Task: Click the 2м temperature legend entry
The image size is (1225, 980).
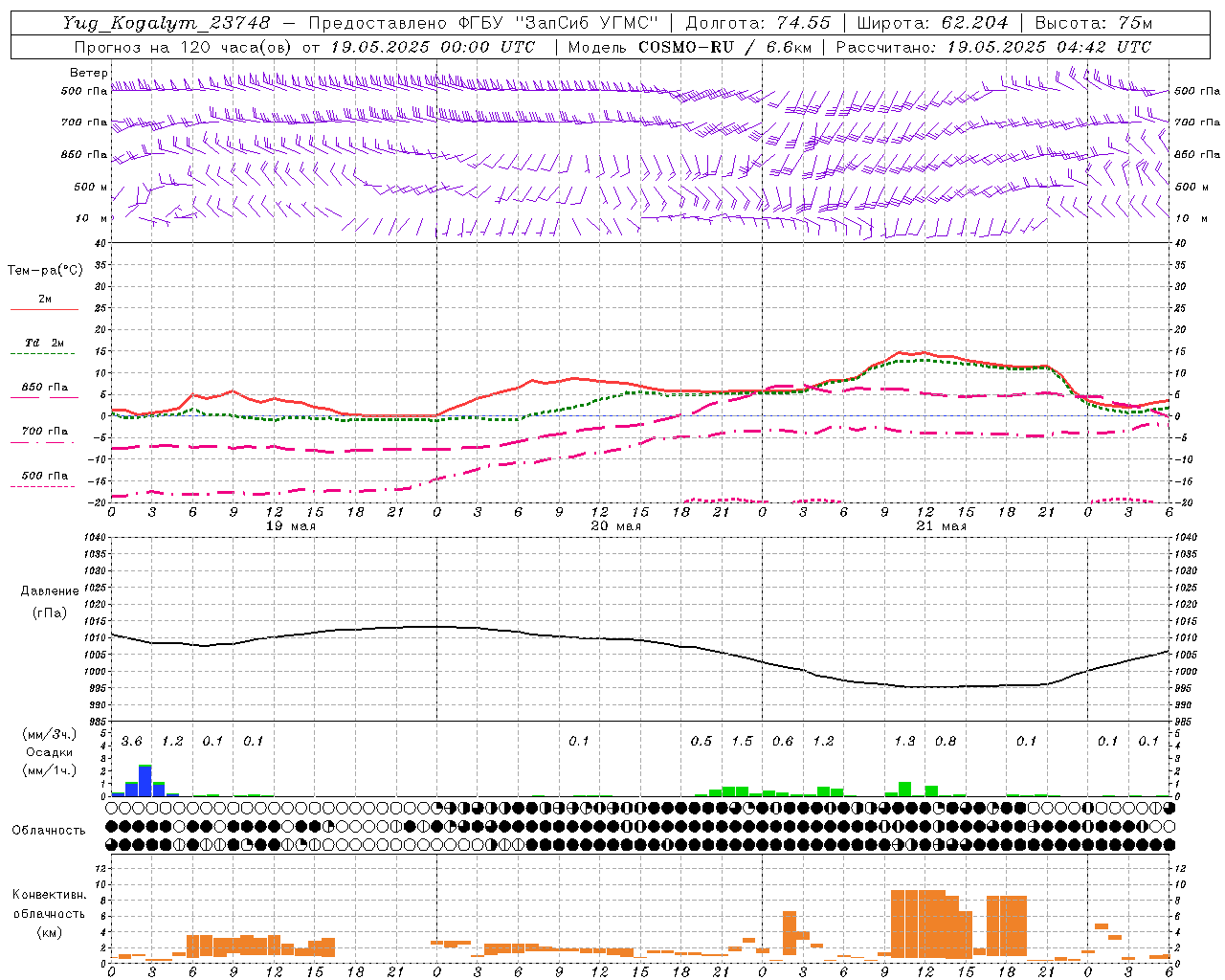Action: 45,299
